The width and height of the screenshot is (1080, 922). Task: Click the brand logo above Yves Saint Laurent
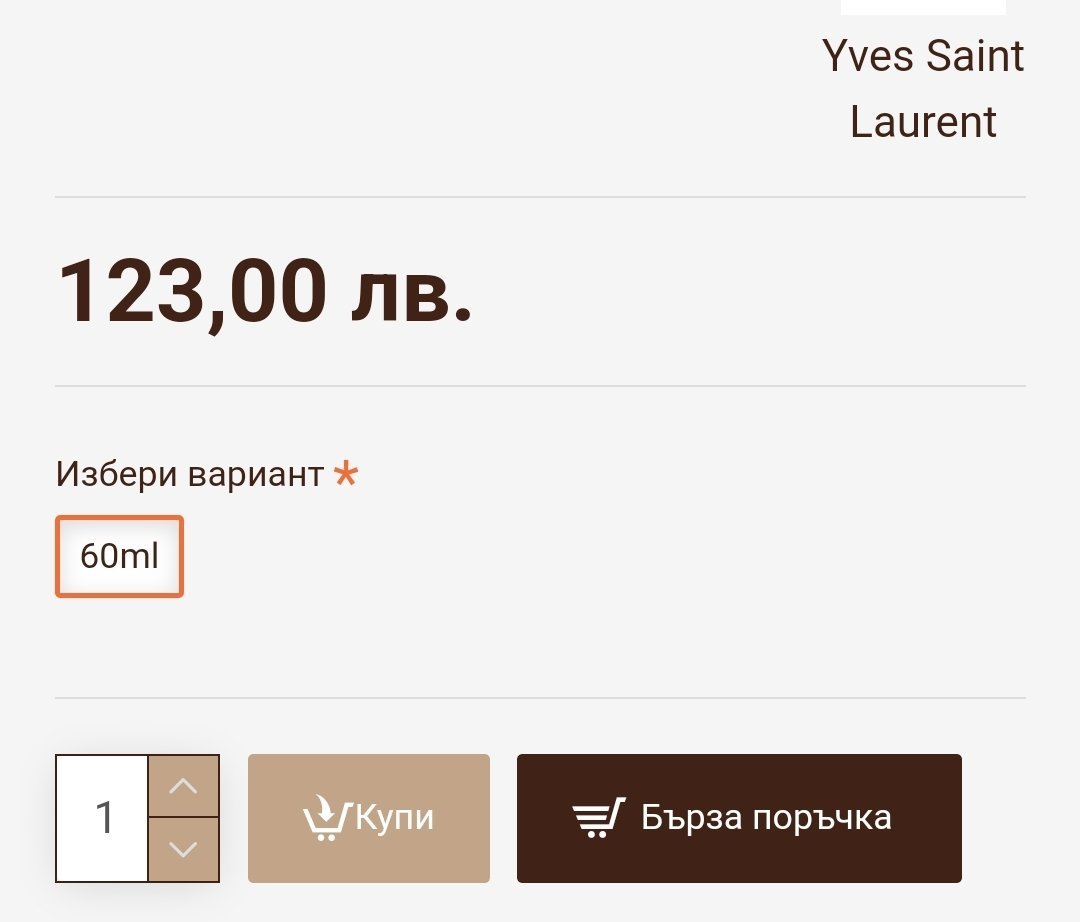[923, 7]
